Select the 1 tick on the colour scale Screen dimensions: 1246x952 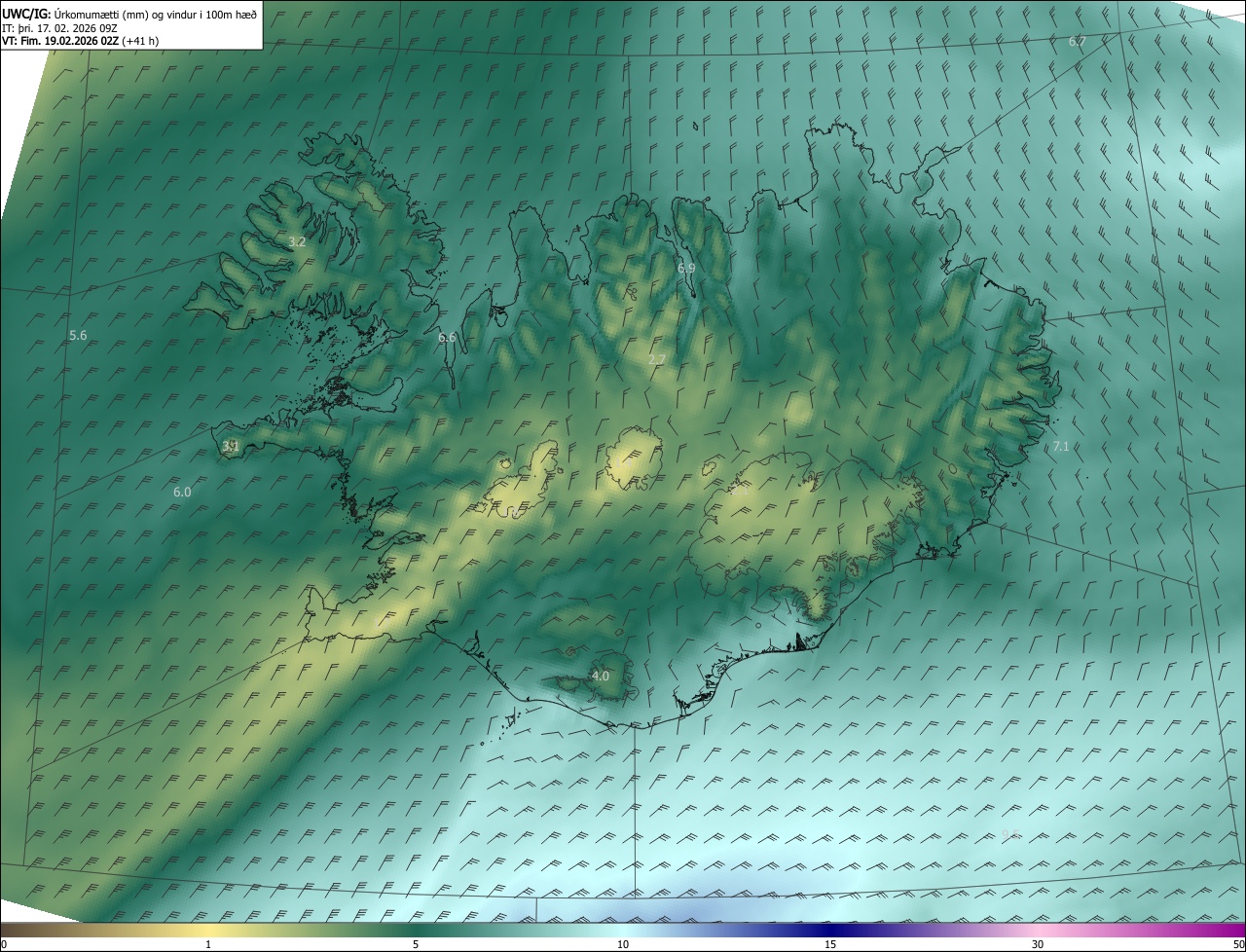coord(208,945)
